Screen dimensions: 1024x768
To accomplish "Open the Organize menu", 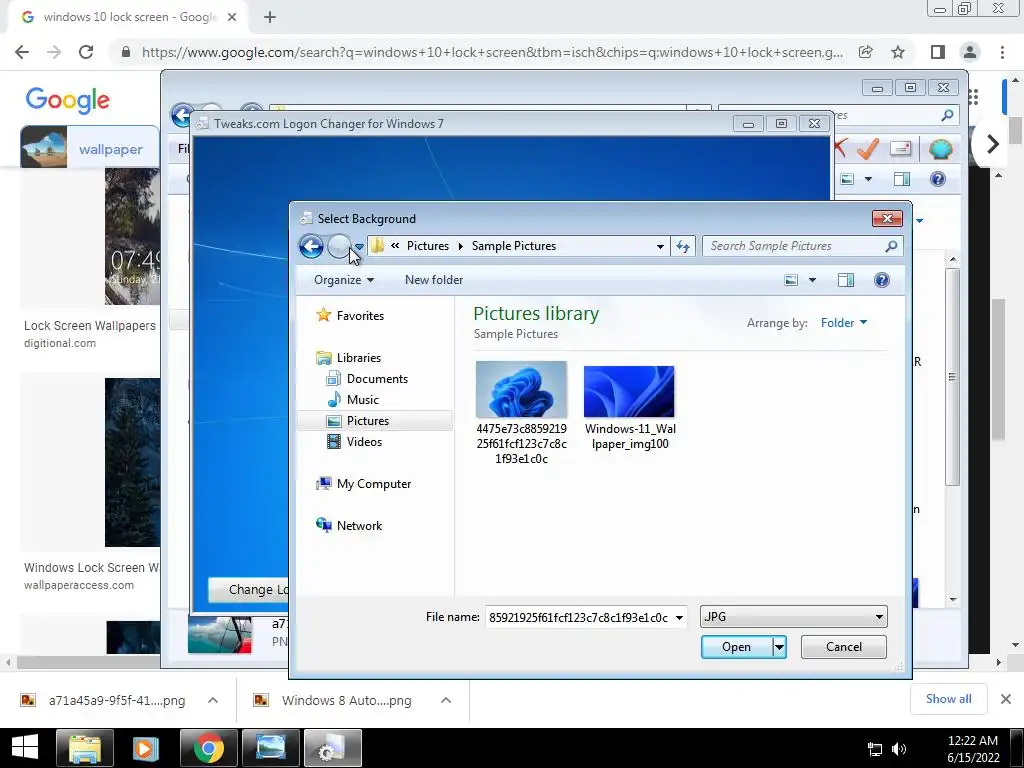I will pos(344,280).
